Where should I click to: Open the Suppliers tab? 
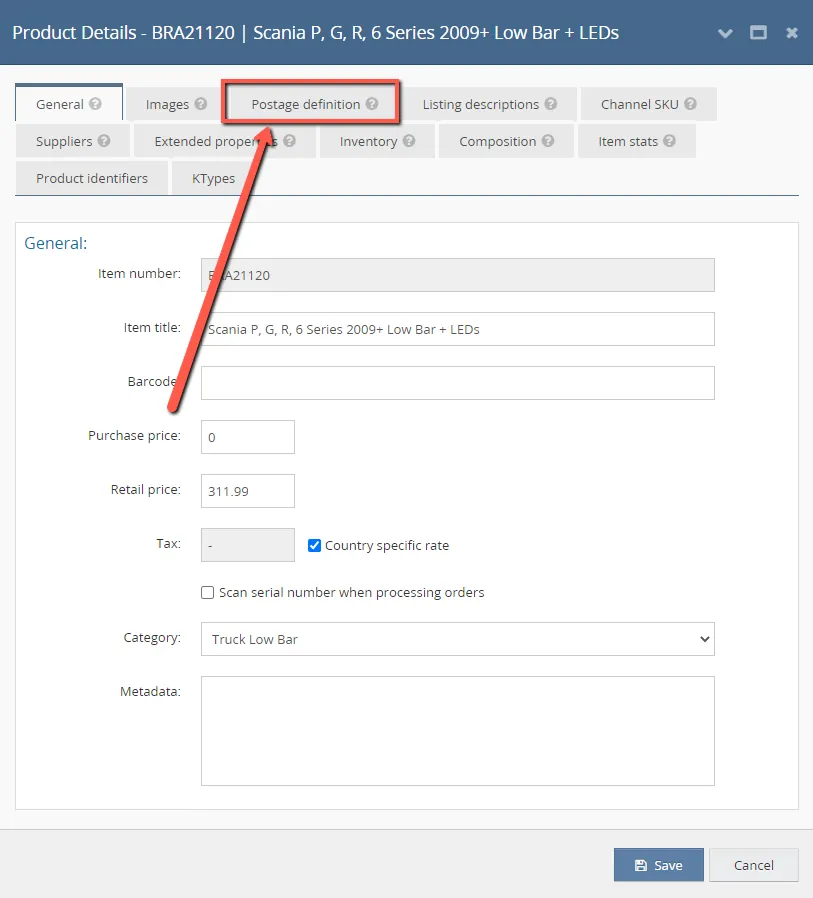[72, 141]
